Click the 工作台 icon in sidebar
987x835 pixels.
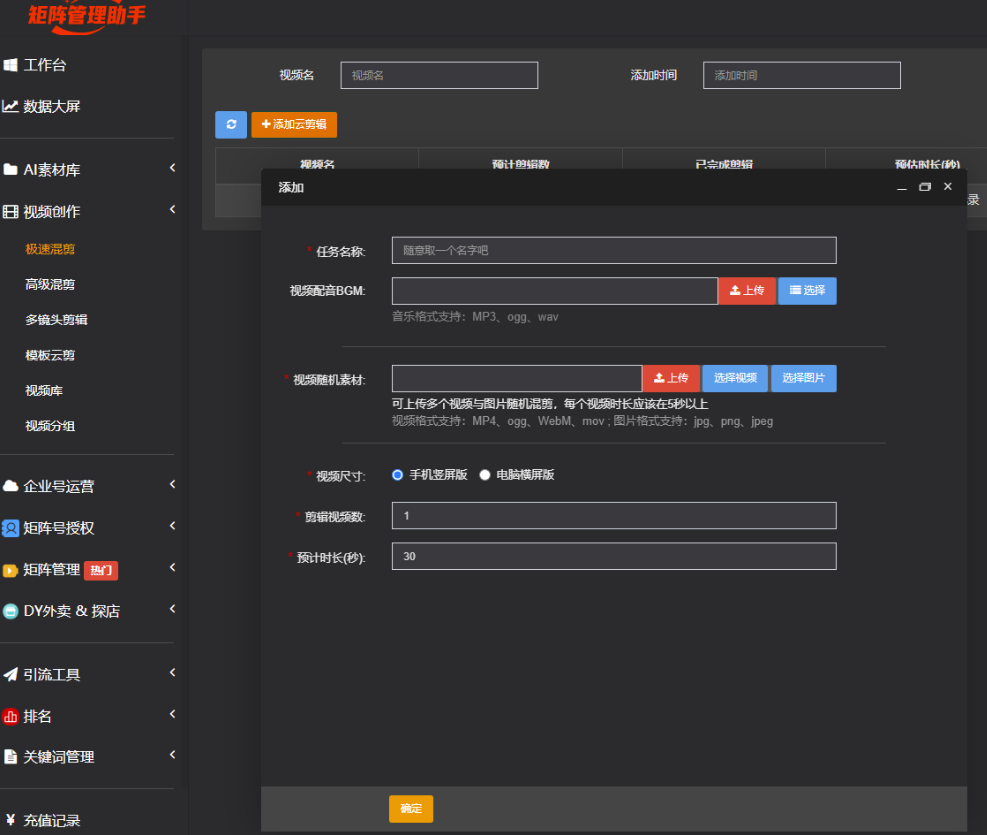point(10,65)
